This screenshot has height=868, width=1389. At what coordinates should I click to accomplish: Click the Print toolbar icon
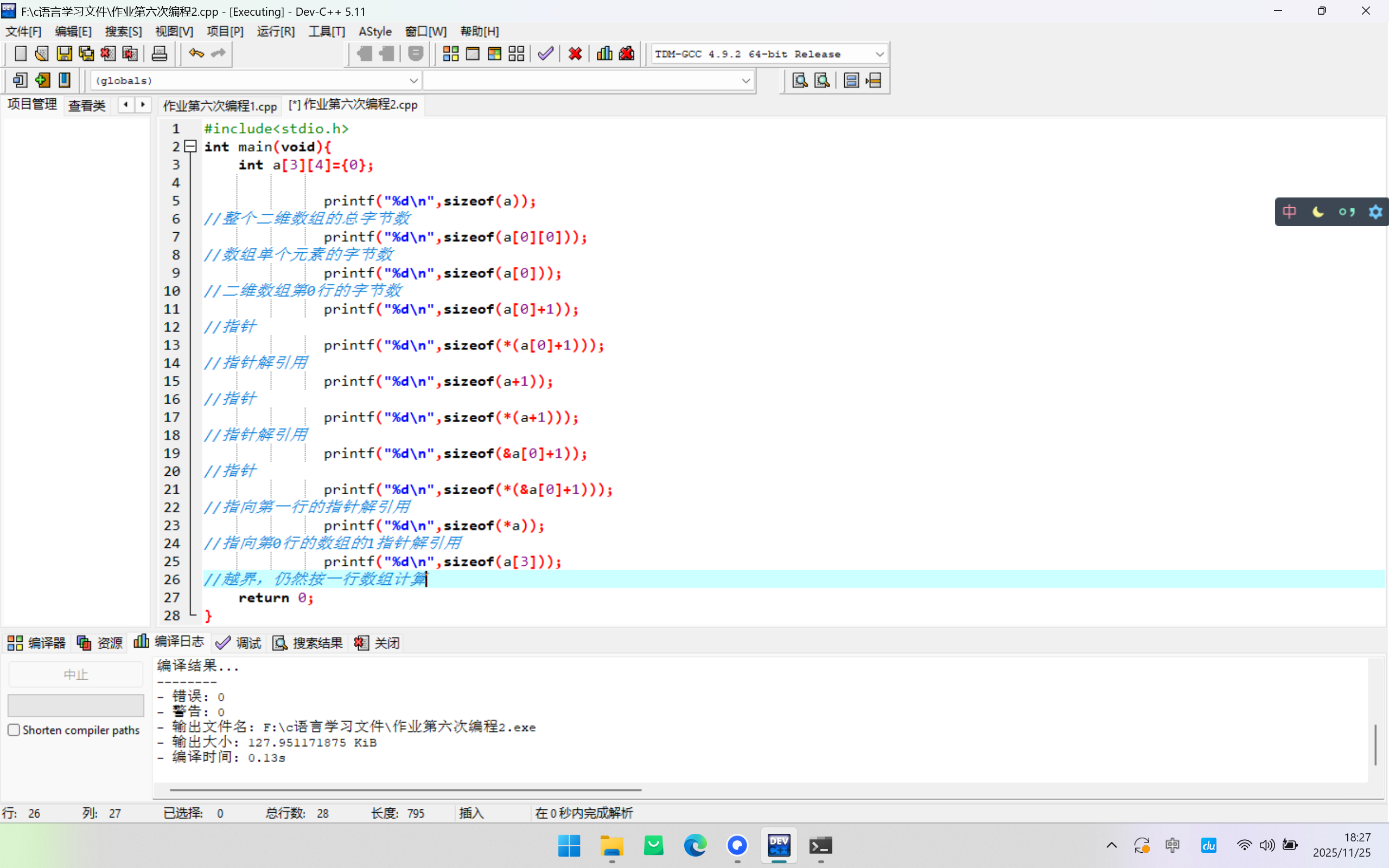click(159, 53)
